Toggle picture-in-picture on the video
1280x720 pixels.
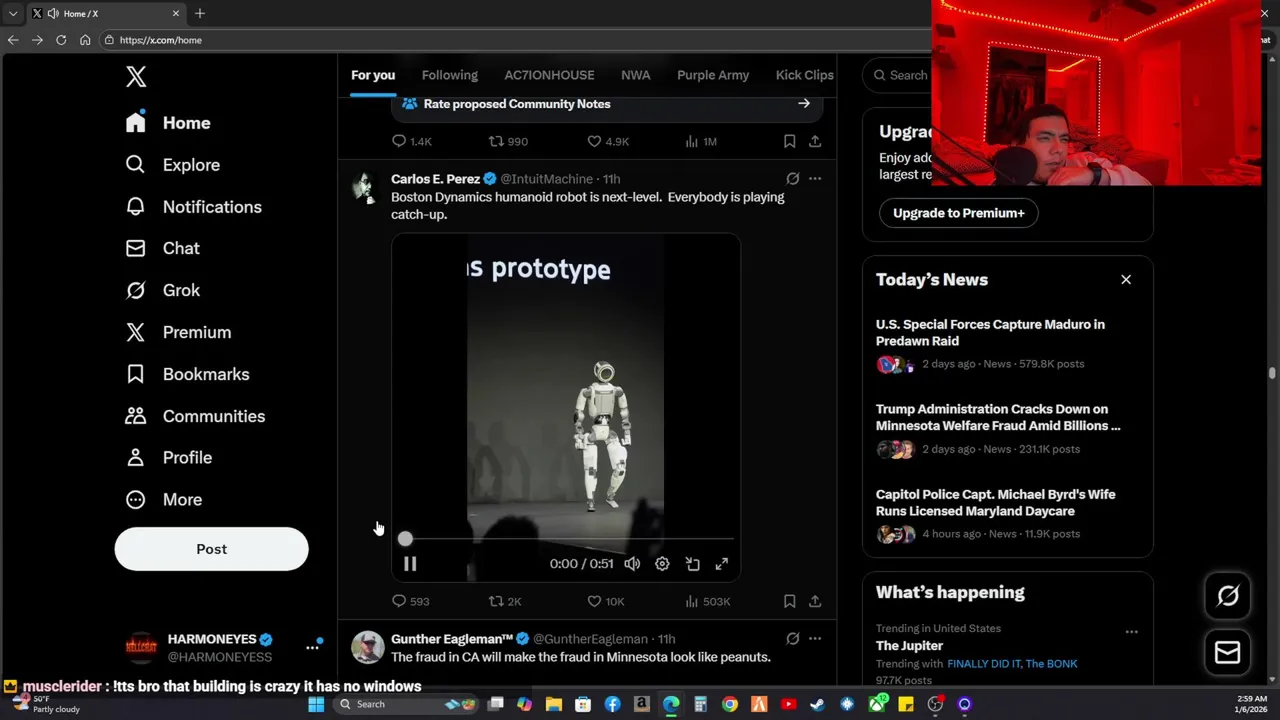point(692,564)
